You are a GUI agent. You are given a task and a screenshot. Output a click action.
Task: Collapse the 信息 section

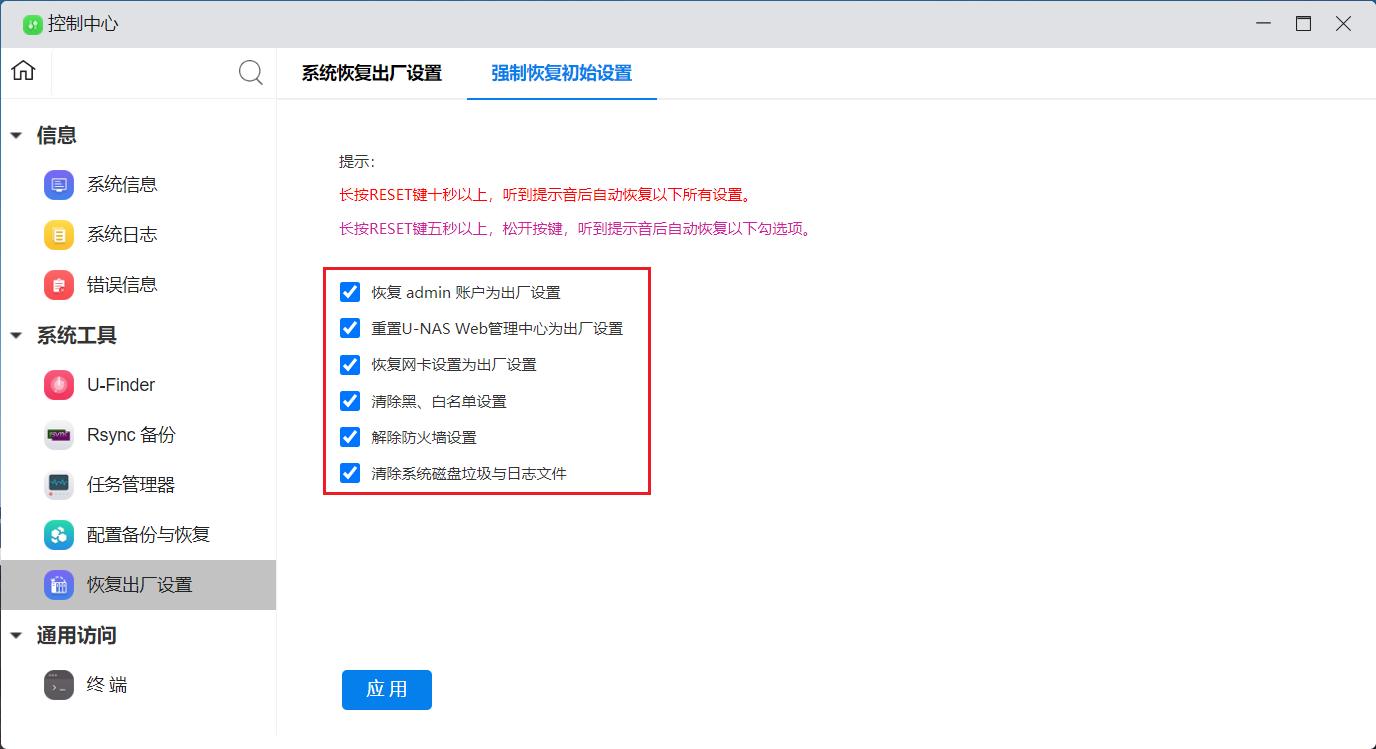(15, 135)
